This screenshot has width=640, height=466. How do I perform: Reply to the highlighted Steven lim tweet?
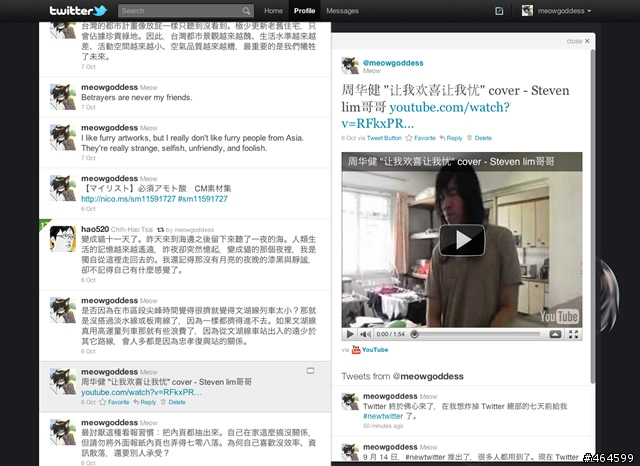[x=144, y=402]
